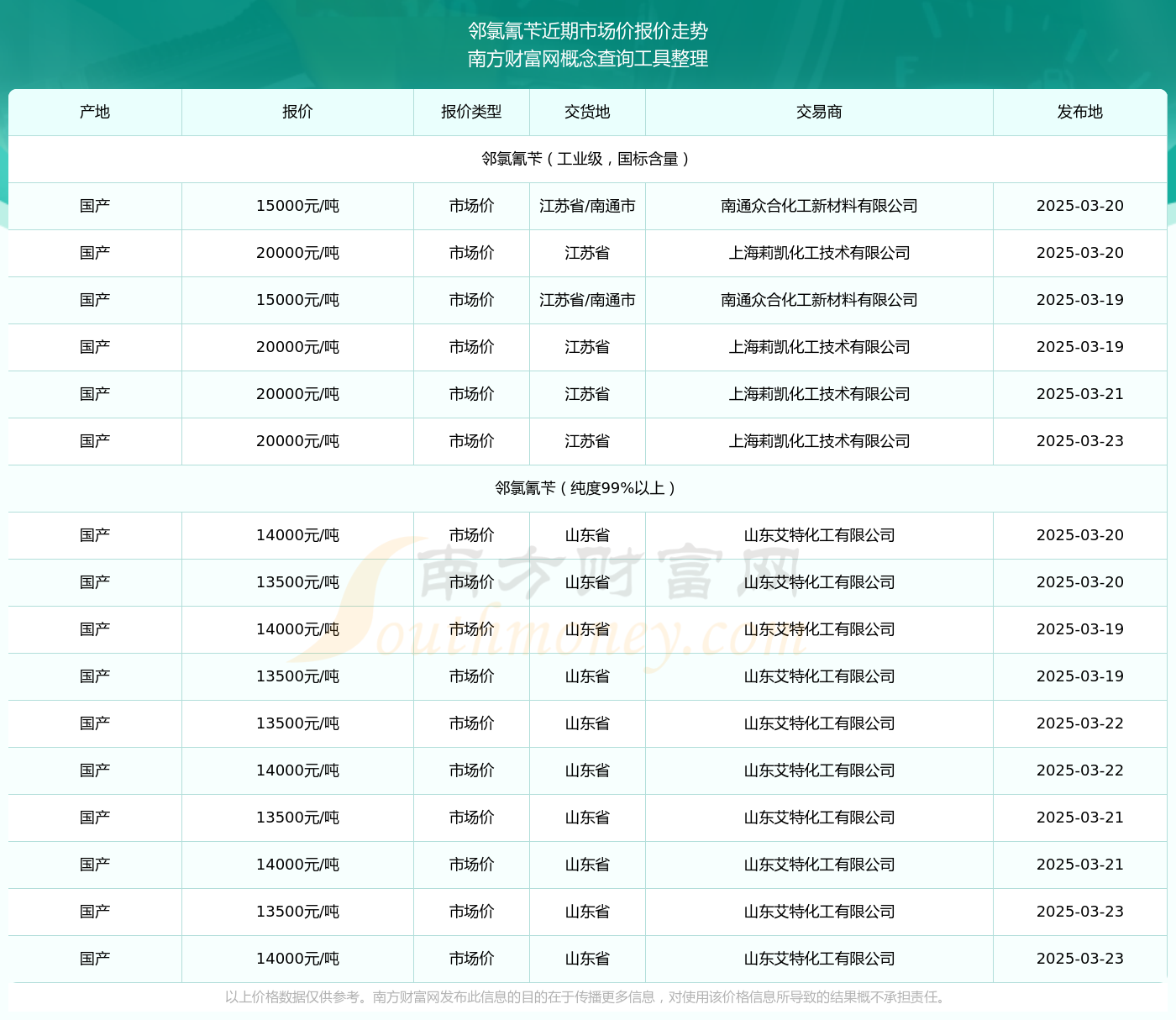Click the 20000元/吨 price dated 2025-03-20
Image resolution: width=1176 pixels, height=1020 pixels.
297,253
